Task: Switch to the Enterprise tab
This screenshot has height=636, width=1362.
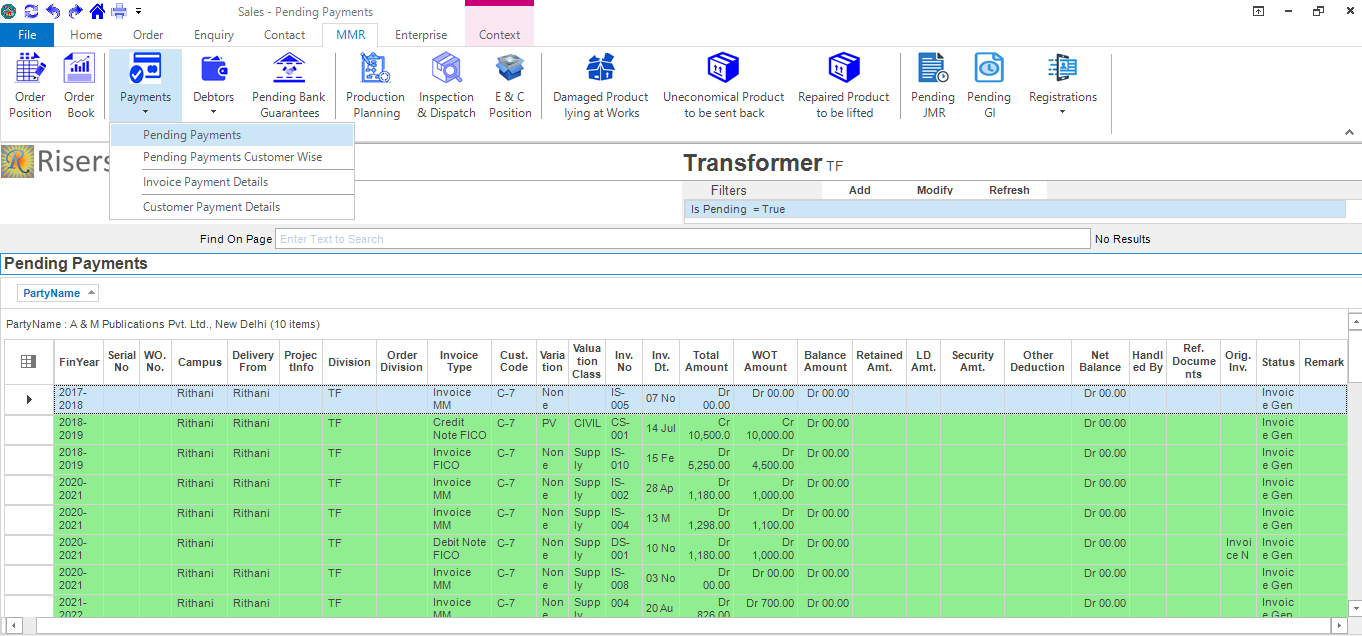Action: click(421, 35)
